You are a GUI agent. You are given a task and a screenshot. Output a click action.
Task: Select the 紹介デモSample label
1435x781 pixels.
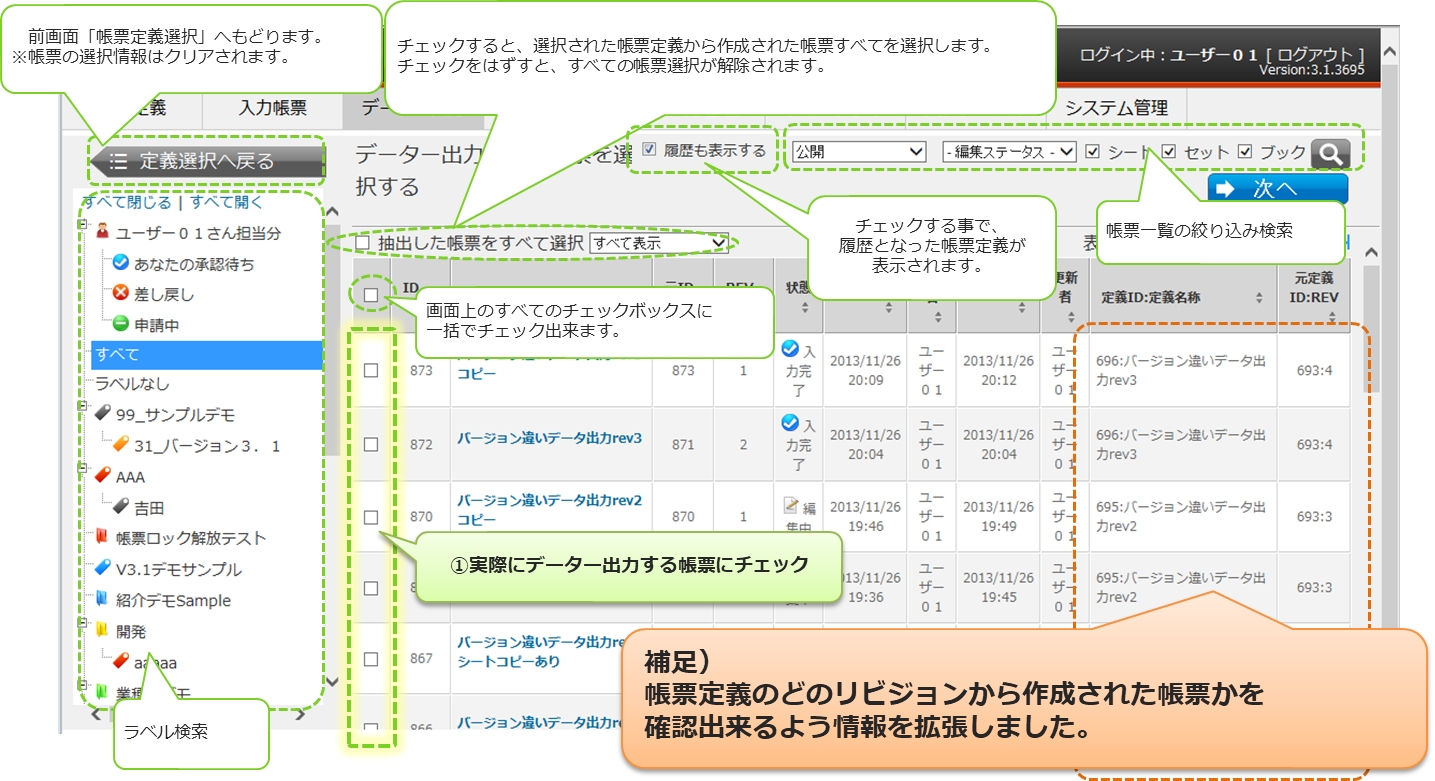click(x=173, y=601)
